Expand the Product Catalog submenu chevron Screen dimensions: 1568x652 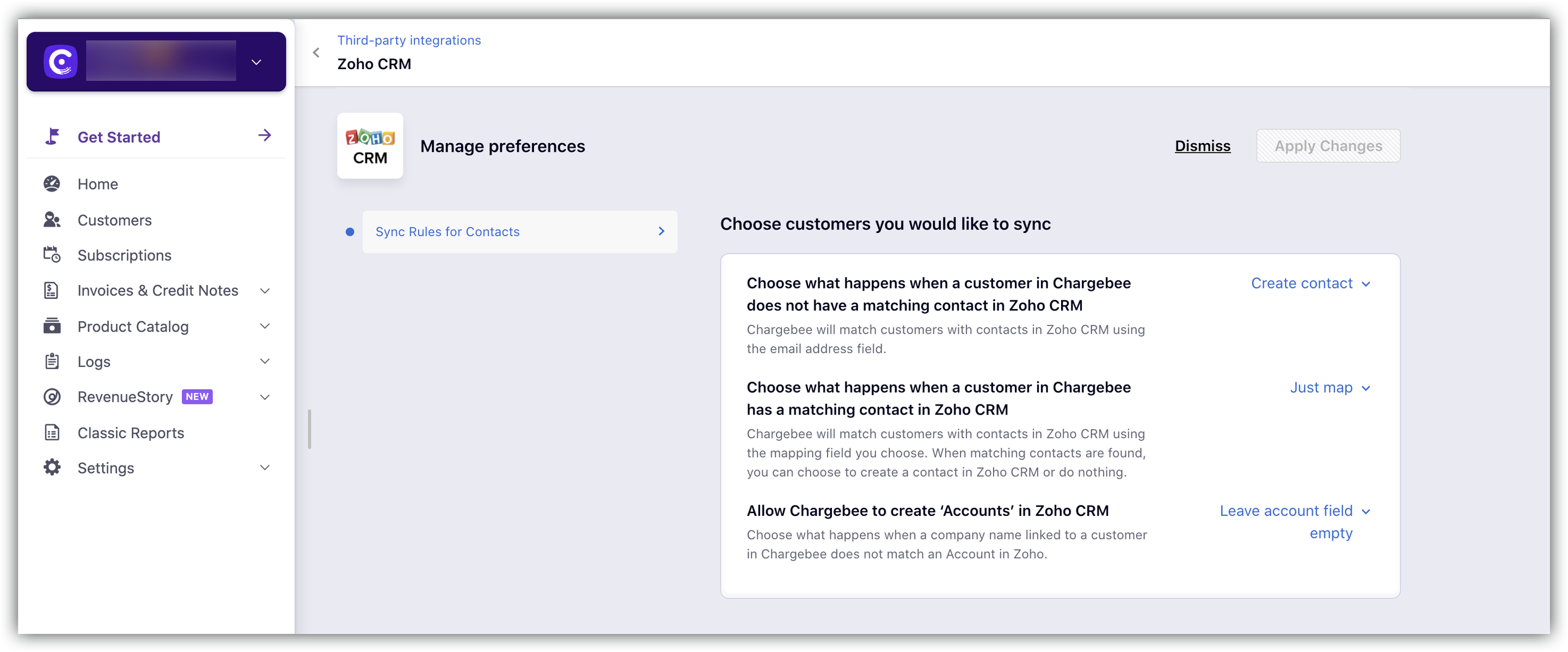tap(265, 326)
